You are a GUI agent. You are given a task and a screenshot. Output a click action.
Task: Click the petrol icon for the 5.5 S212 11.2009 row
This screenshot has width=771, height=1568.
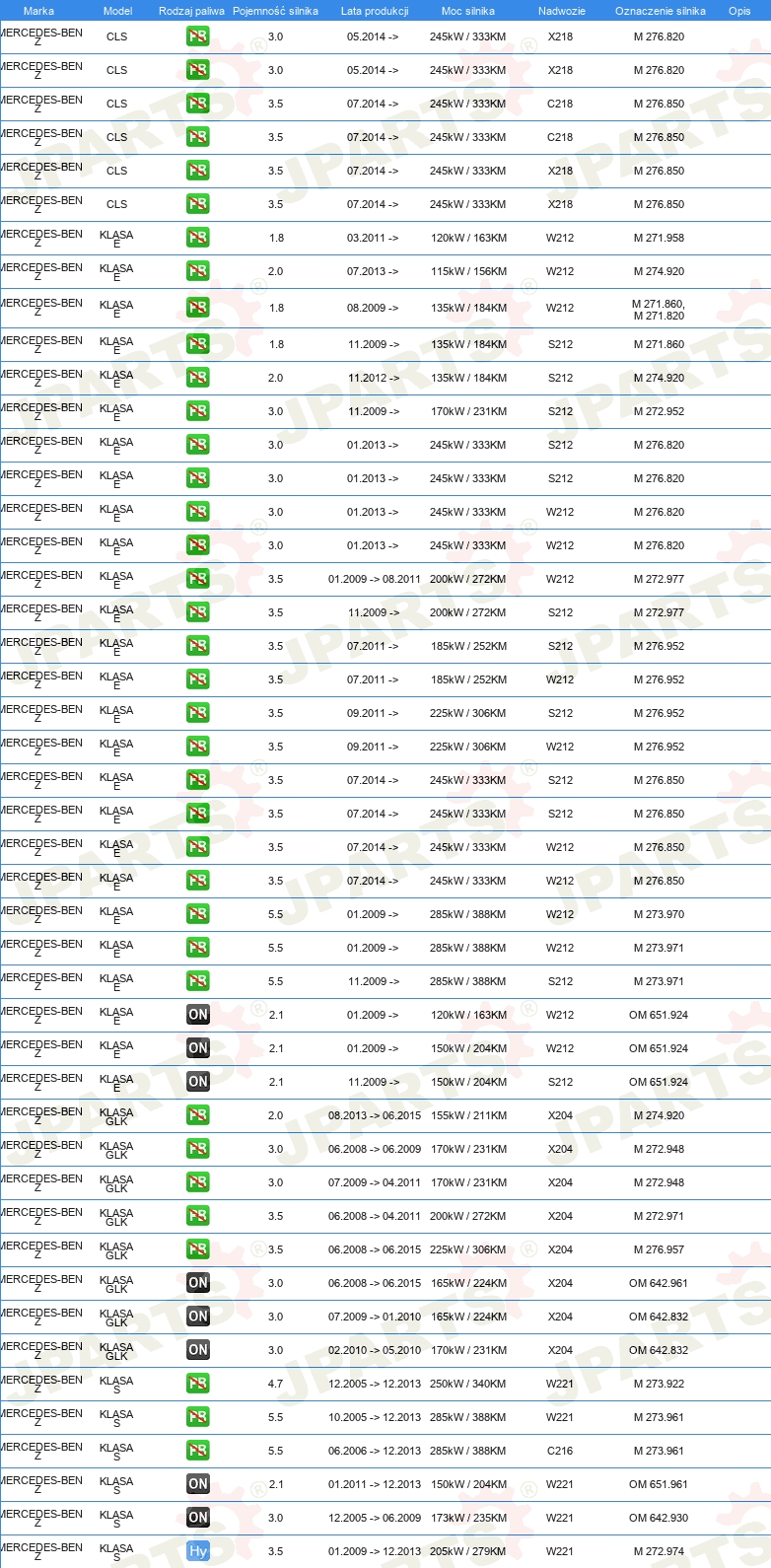(198, 981)
